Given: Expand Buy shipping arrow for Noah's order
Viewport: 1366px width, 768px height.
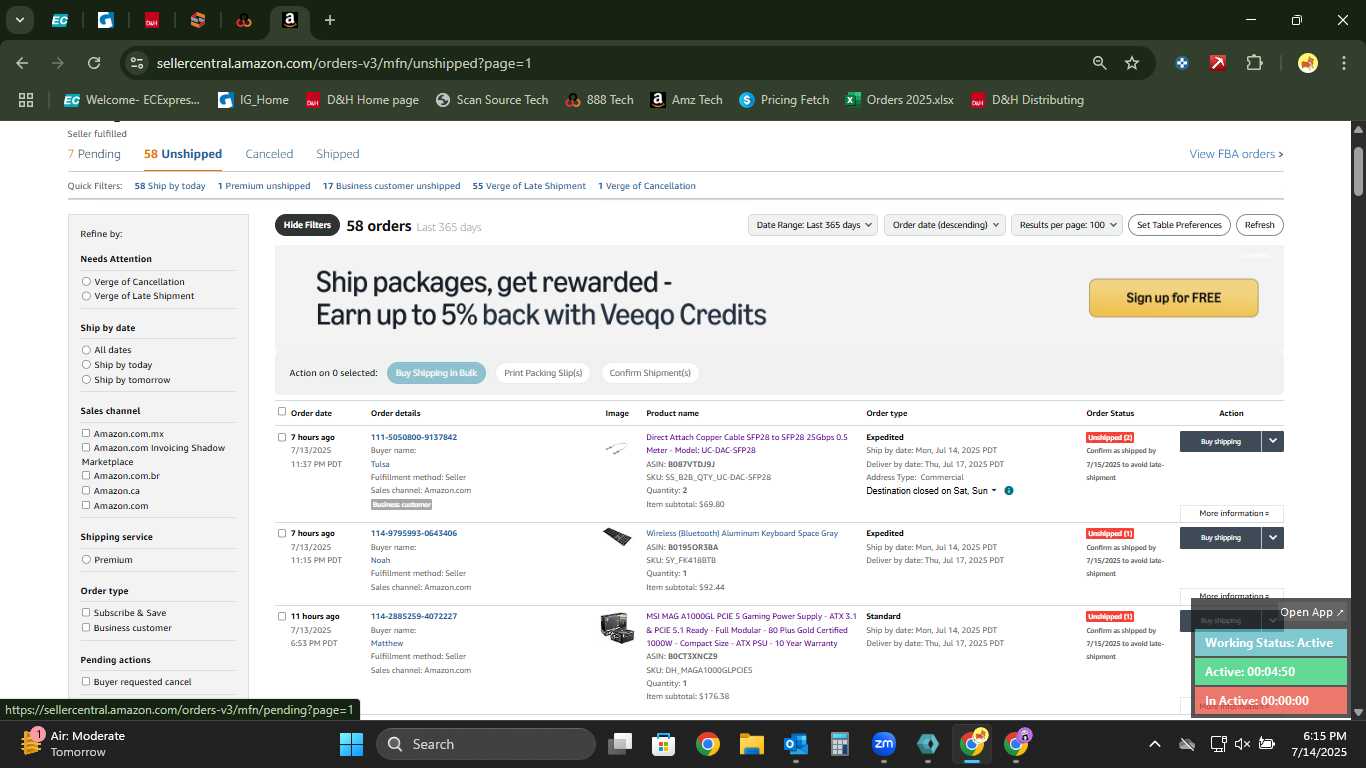Looking at the screenshot, I should pyautogui.click(x=1272, y=537).
